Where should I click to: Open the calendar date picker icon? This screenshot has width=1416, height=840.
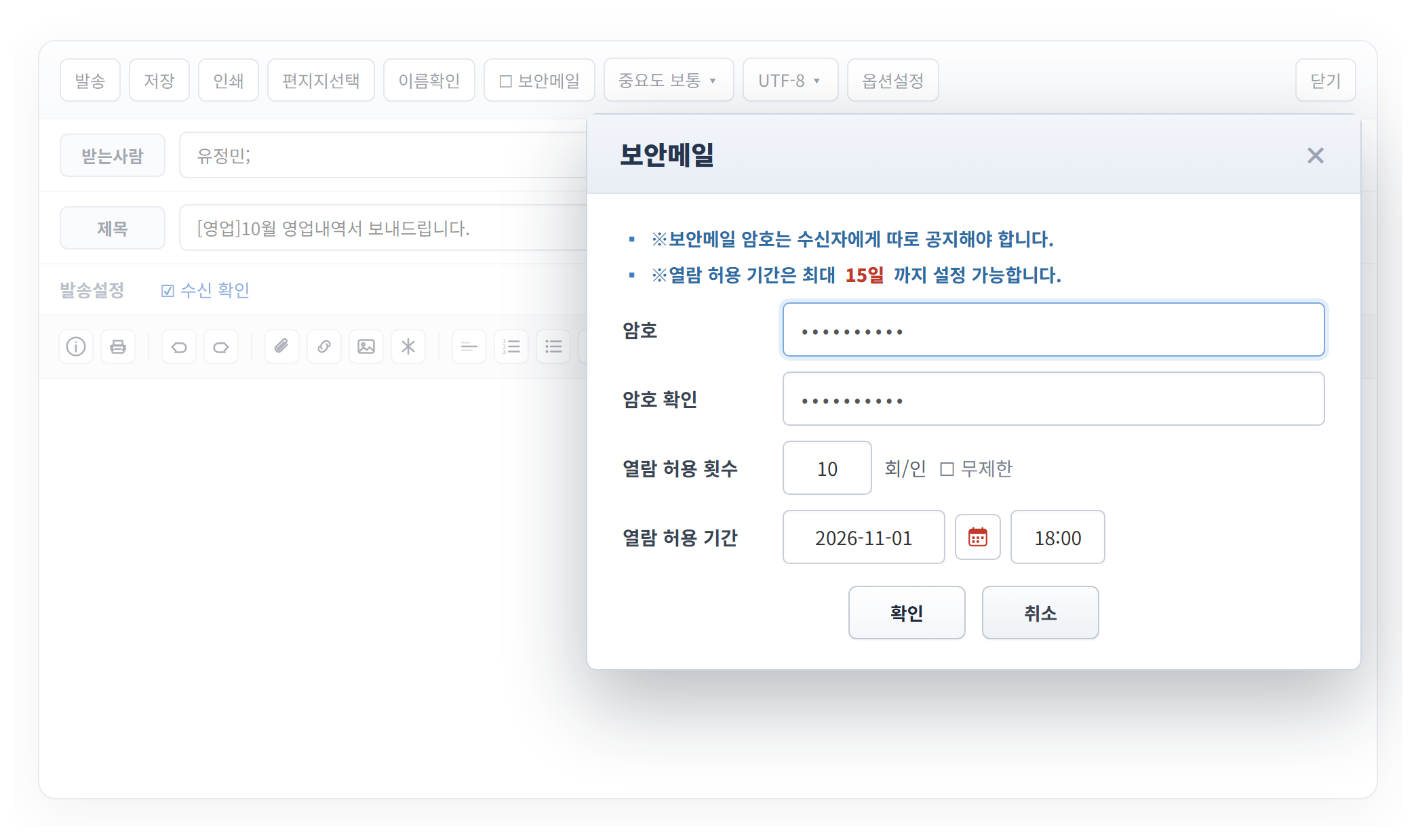pyautogui.click(x=977, y=537)
